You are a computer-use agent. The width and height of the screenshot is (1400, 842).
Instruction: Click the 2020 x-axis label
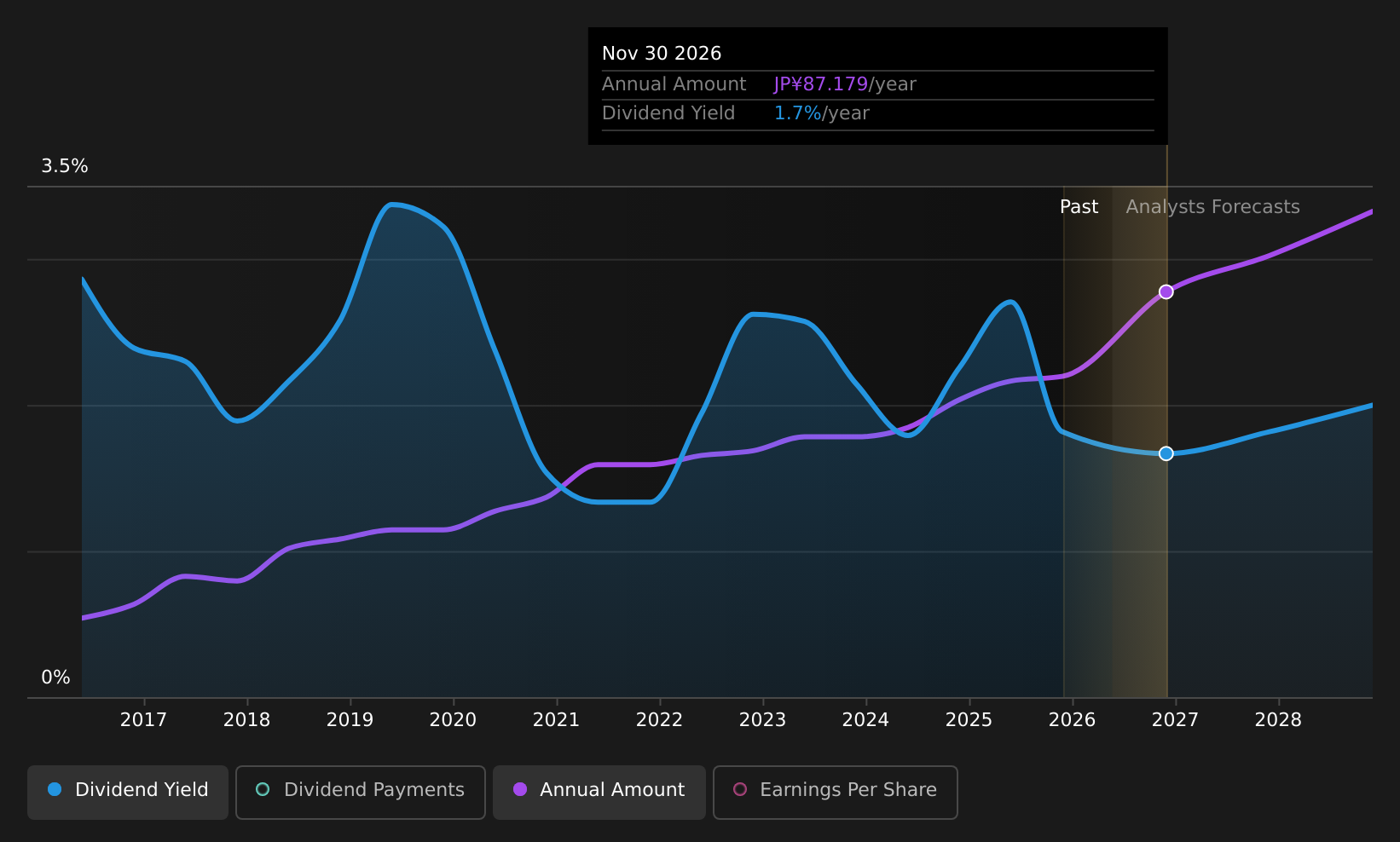pyautogui.click(x=453, y=720)
